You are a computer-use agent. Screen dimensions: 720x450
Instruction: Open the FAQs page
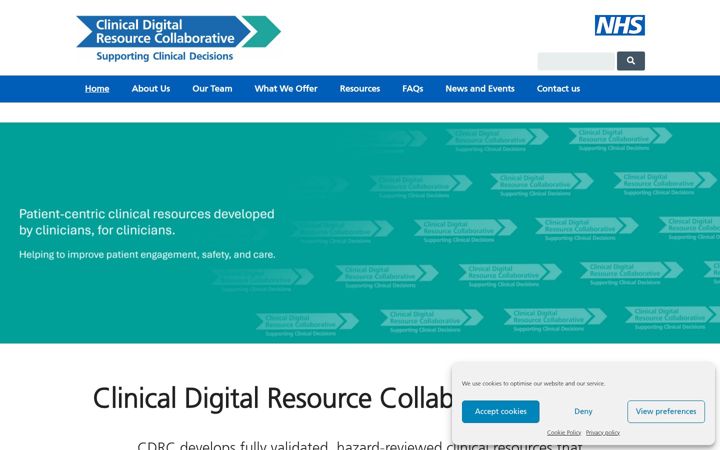[x=412, y=89]
